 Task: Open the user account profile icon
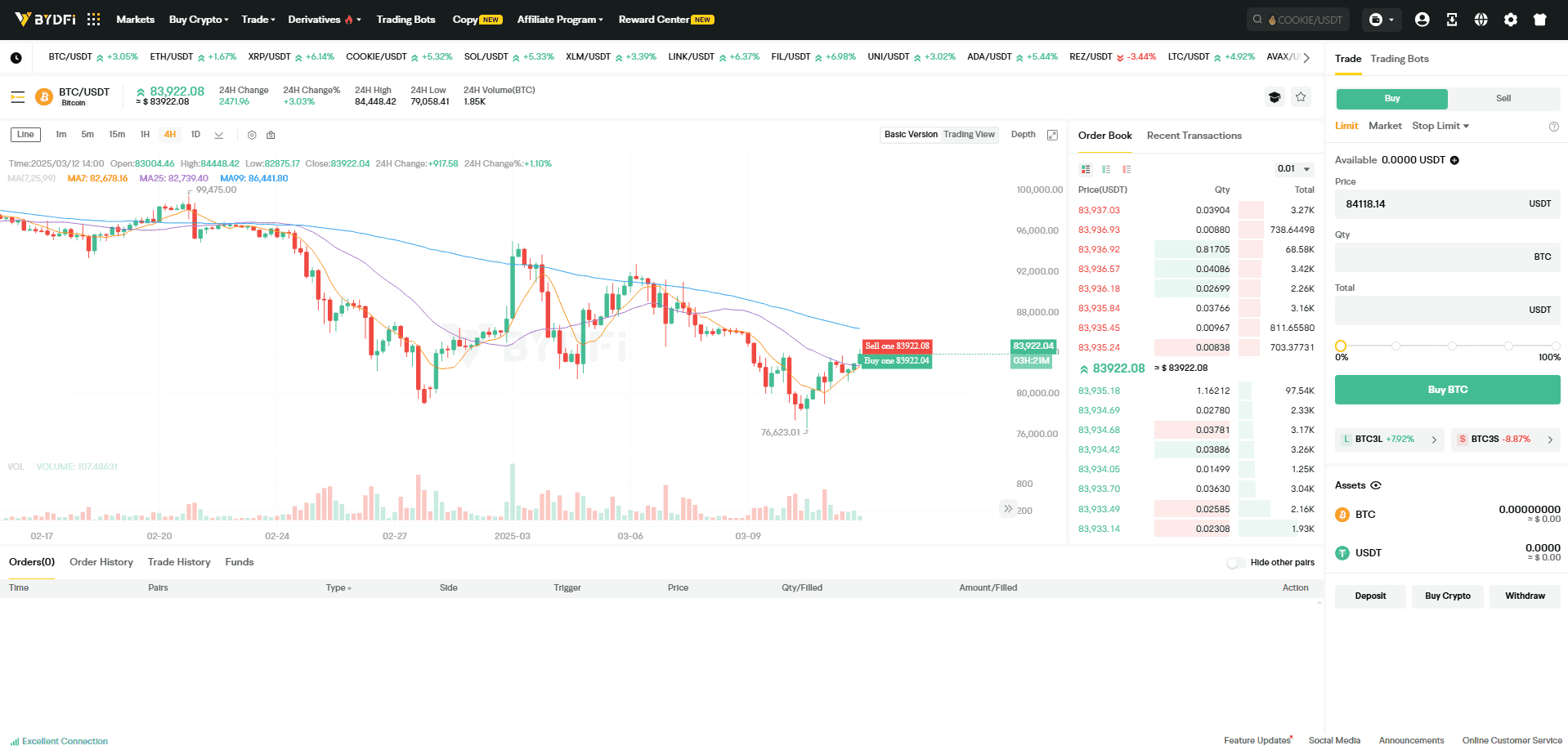click(1422, 20)
